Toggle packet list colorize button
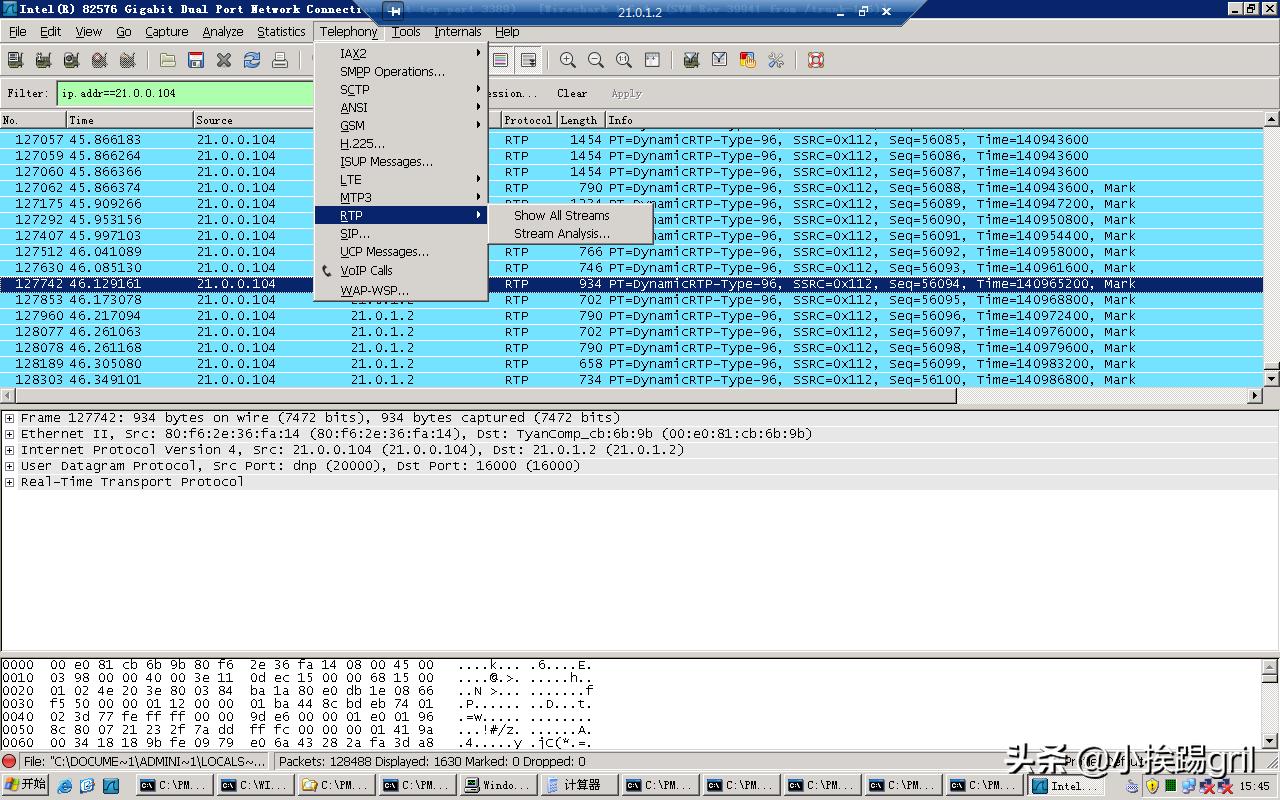 (x=501, y=61)
